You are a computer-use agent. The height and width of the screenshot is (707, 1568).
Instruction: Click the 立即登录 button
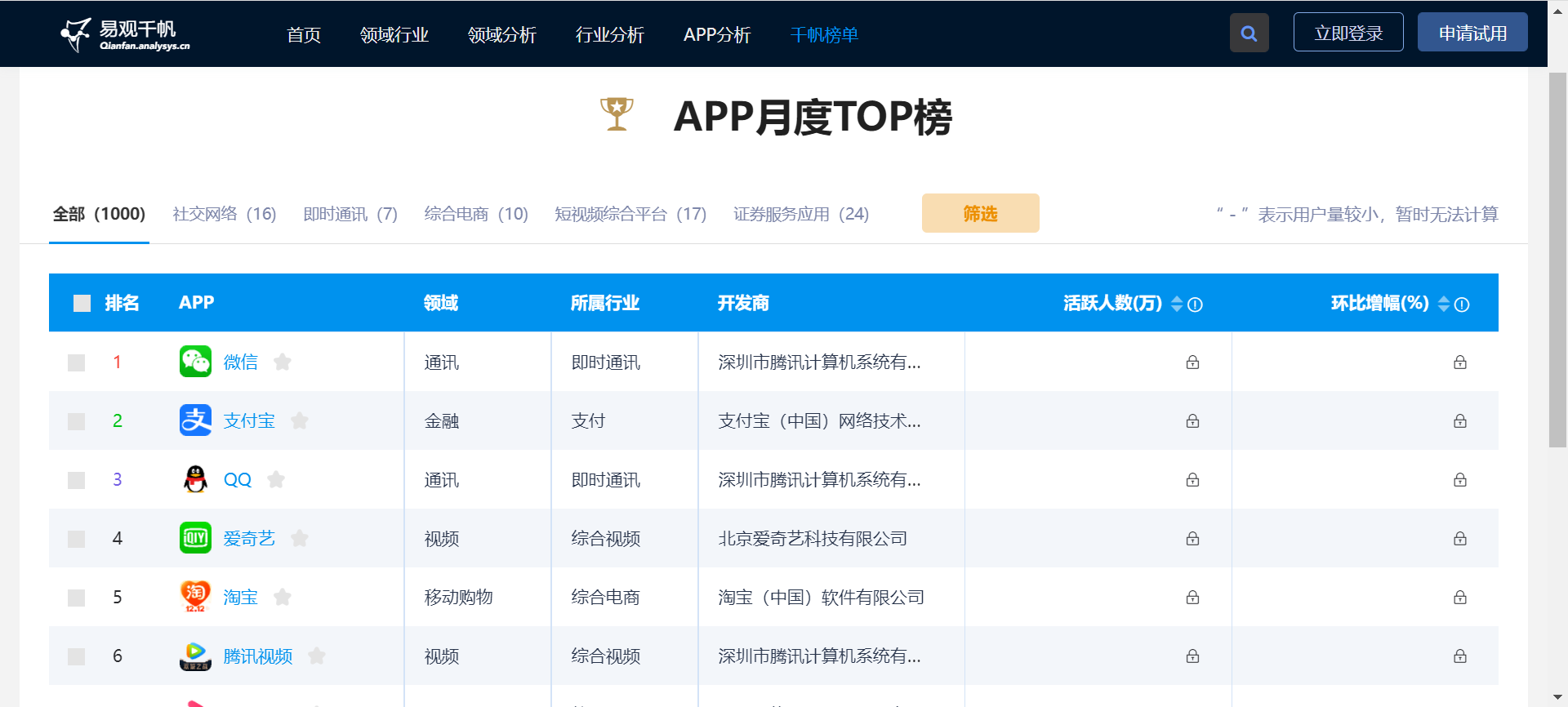1348,33
